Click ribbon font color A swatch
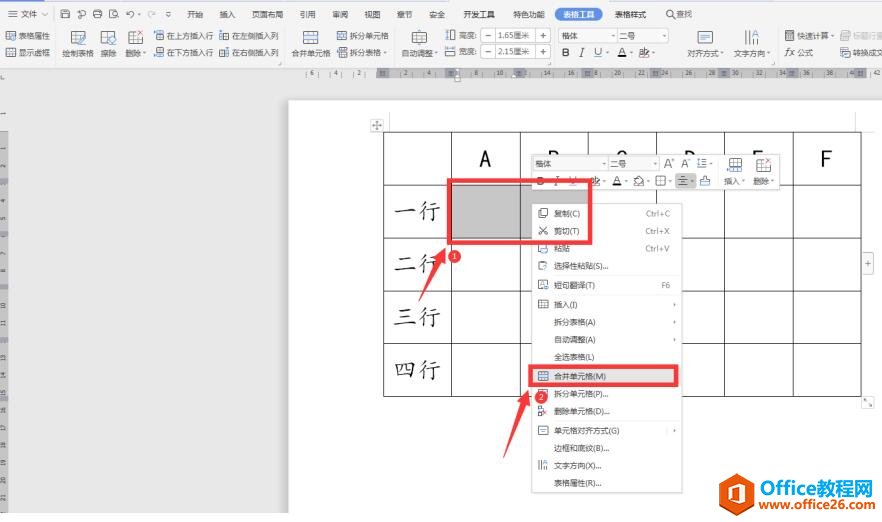 click(x=622, y=52)
